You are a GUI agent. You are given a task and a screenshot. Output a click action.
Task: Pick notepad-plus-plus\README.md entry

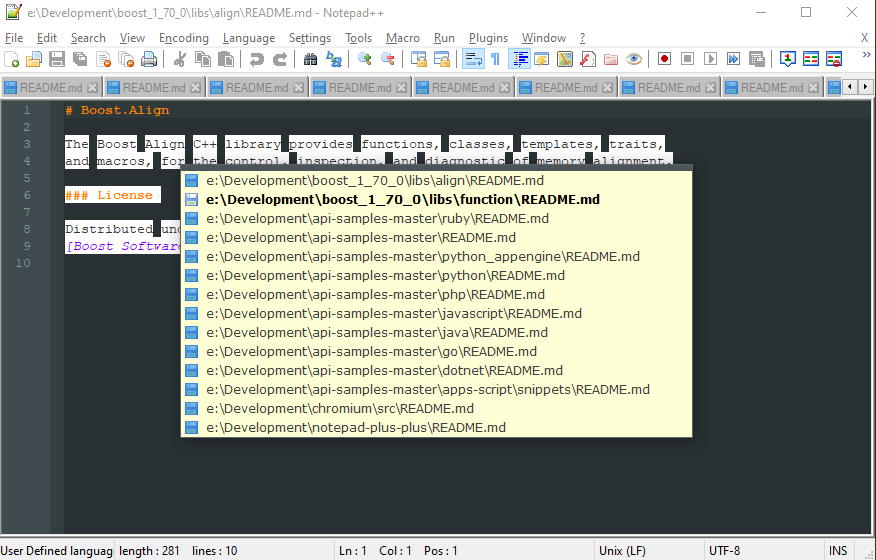point(436,428)
